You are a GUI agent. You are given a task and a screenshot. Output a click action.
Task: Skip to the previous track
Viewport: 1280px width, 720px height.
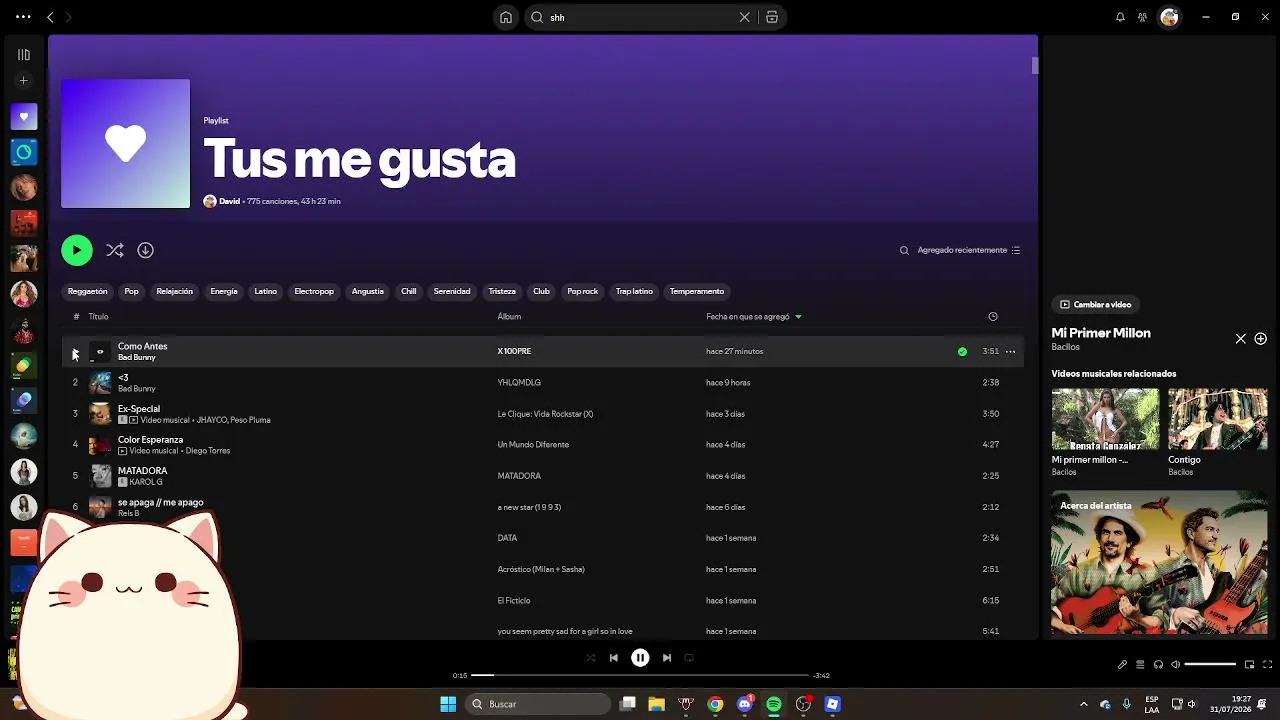coord(613,658)
